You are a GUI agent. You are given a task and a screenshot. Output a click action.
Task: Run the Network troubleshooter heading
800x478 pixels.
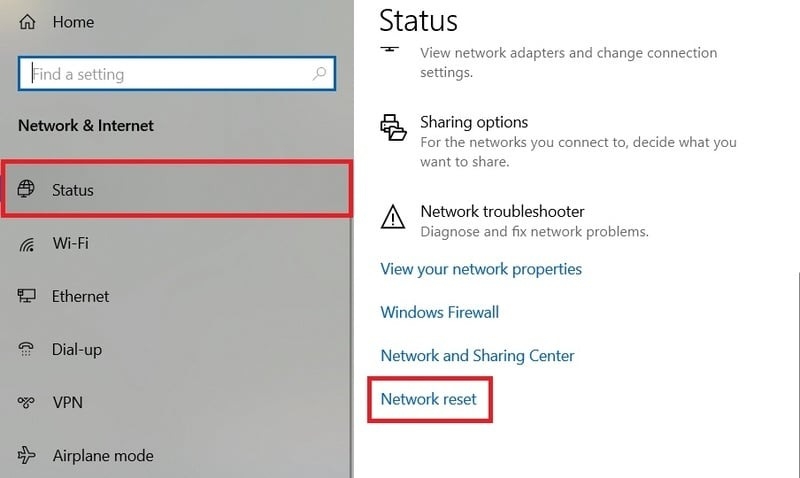(x=503, y=211)
